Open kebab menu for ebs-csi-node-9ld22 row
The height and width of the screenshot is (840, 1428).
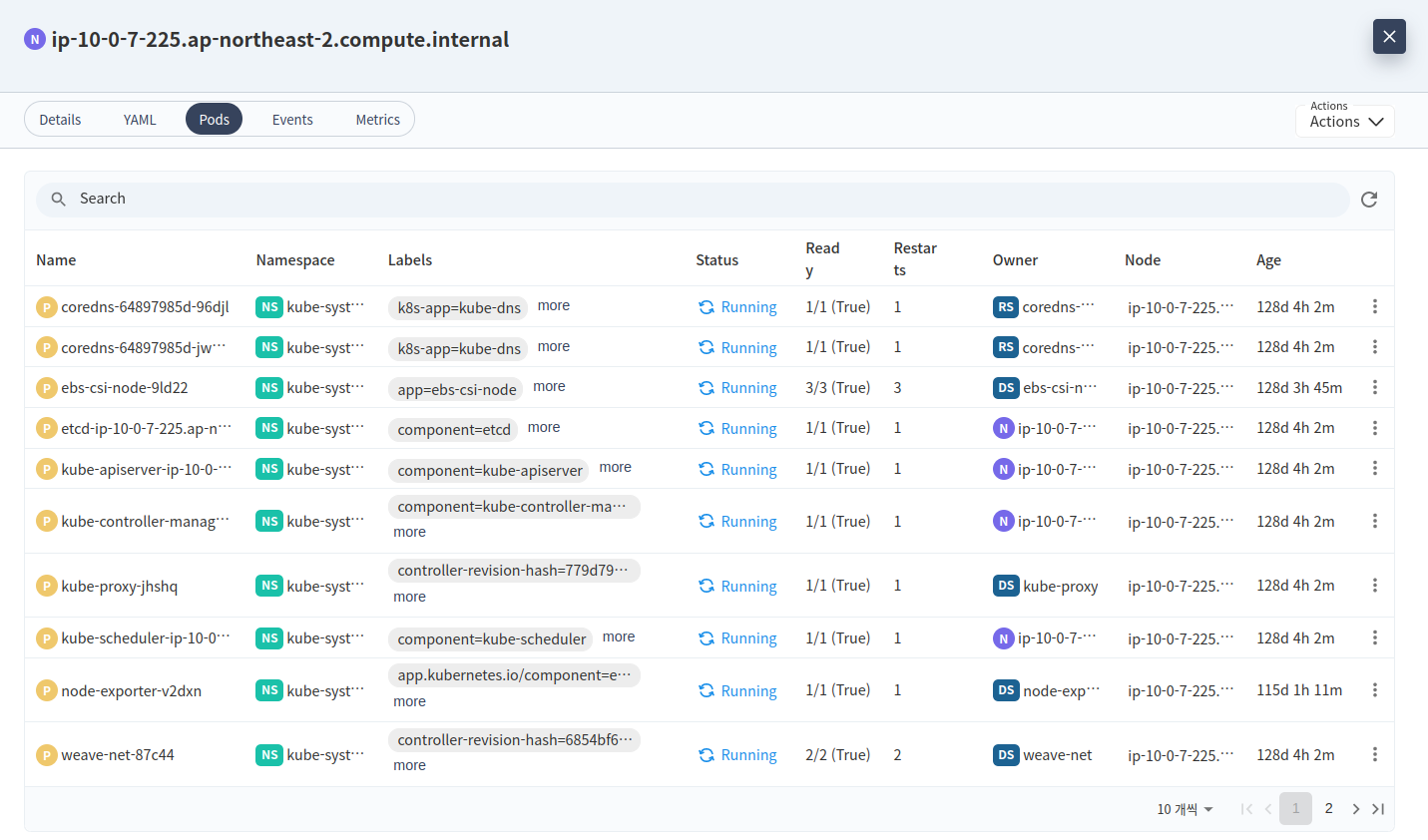point(1375,387)
